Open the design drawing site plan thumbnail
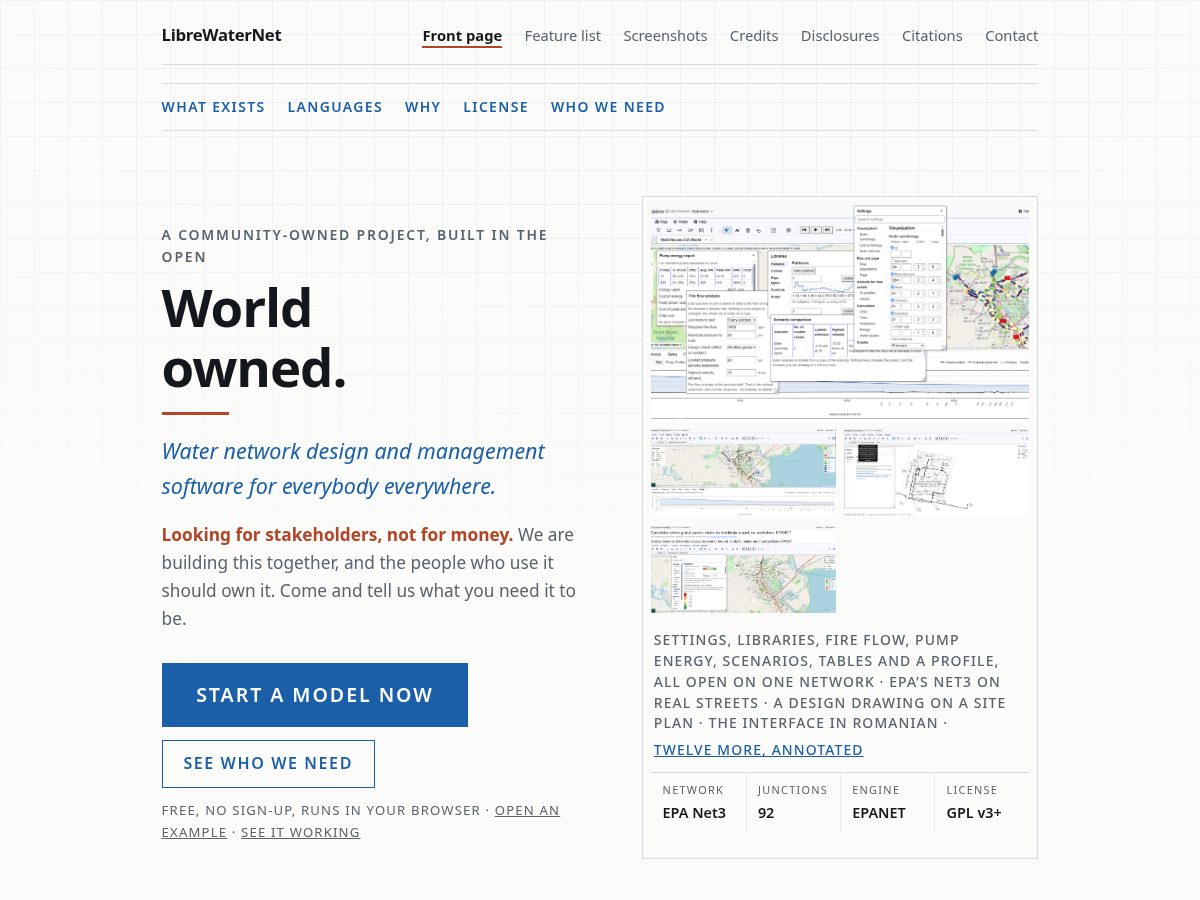Screen dimensions: 1200x900 (936, 472)
